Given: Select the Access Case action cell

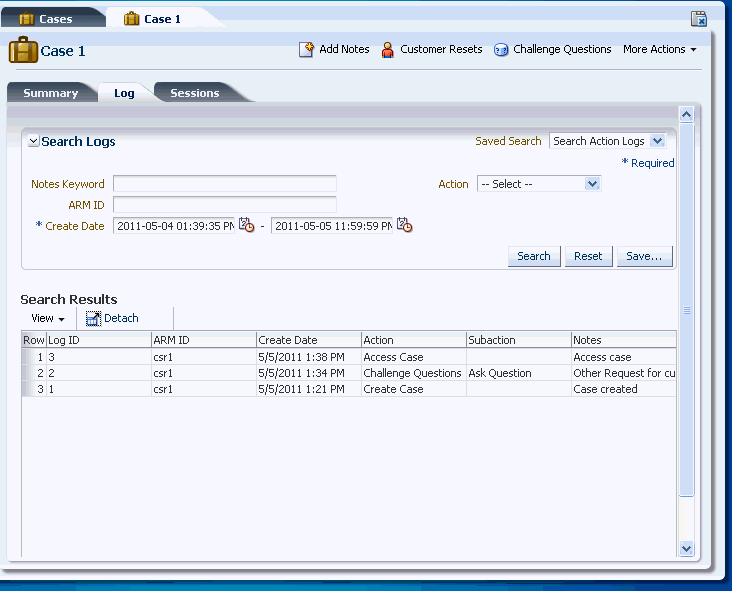Looking at the screenshot, I should click(x=414, y=357).
